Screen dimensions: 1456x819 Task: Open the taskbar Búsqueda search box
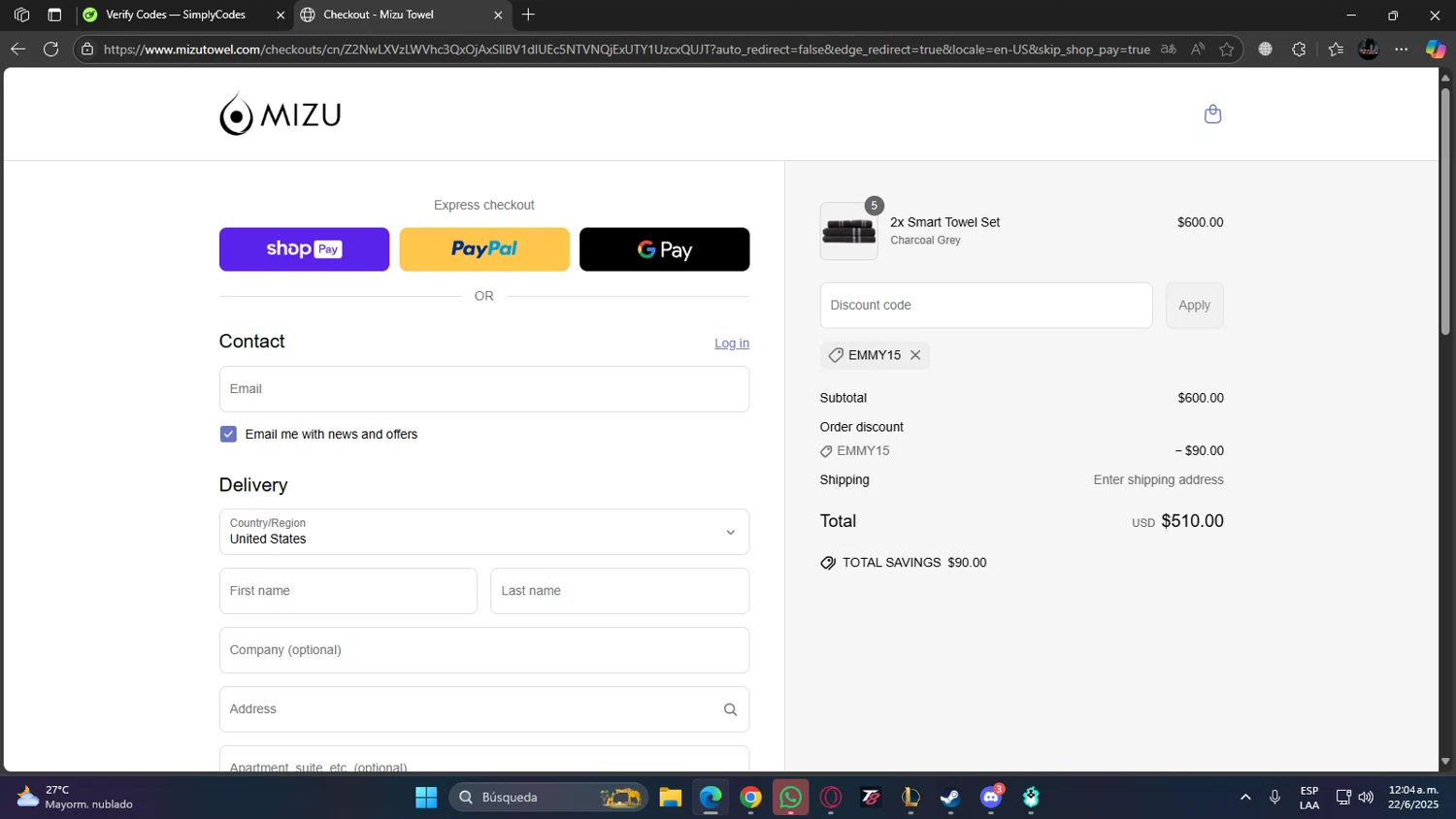548,798
